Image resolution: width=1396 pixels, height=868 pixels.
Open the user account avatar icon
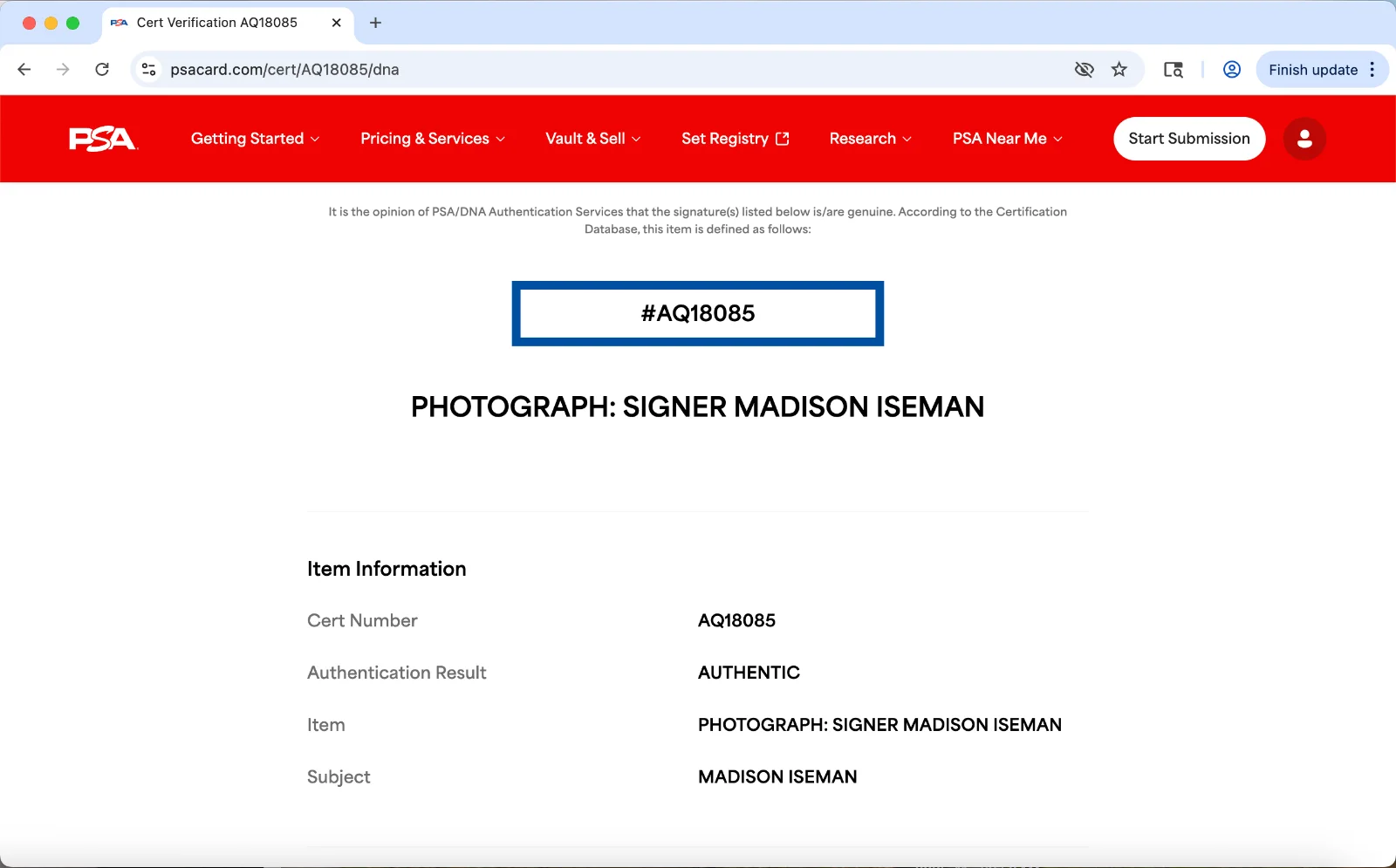[1304, 139]
